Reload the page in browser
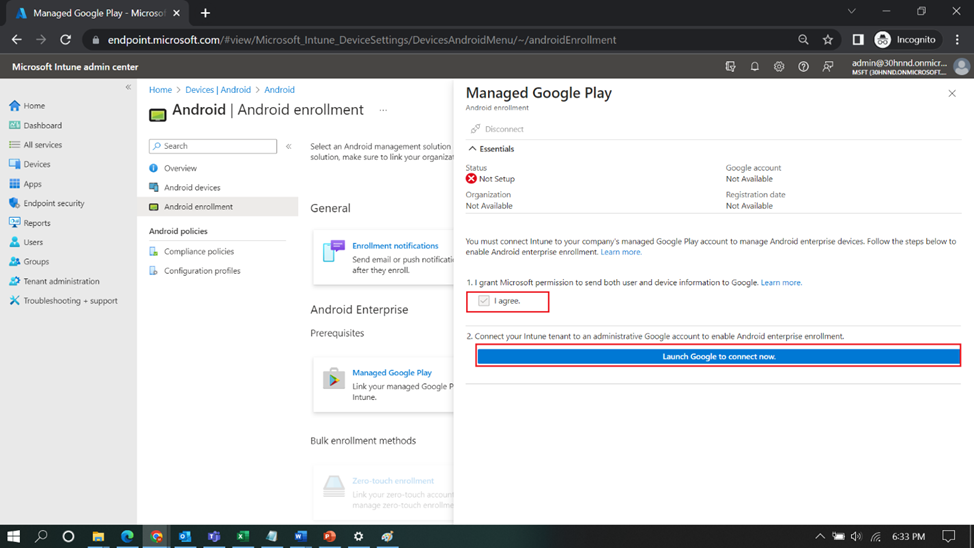The width and height of the screenshot is (974, 548). [65, 40]
